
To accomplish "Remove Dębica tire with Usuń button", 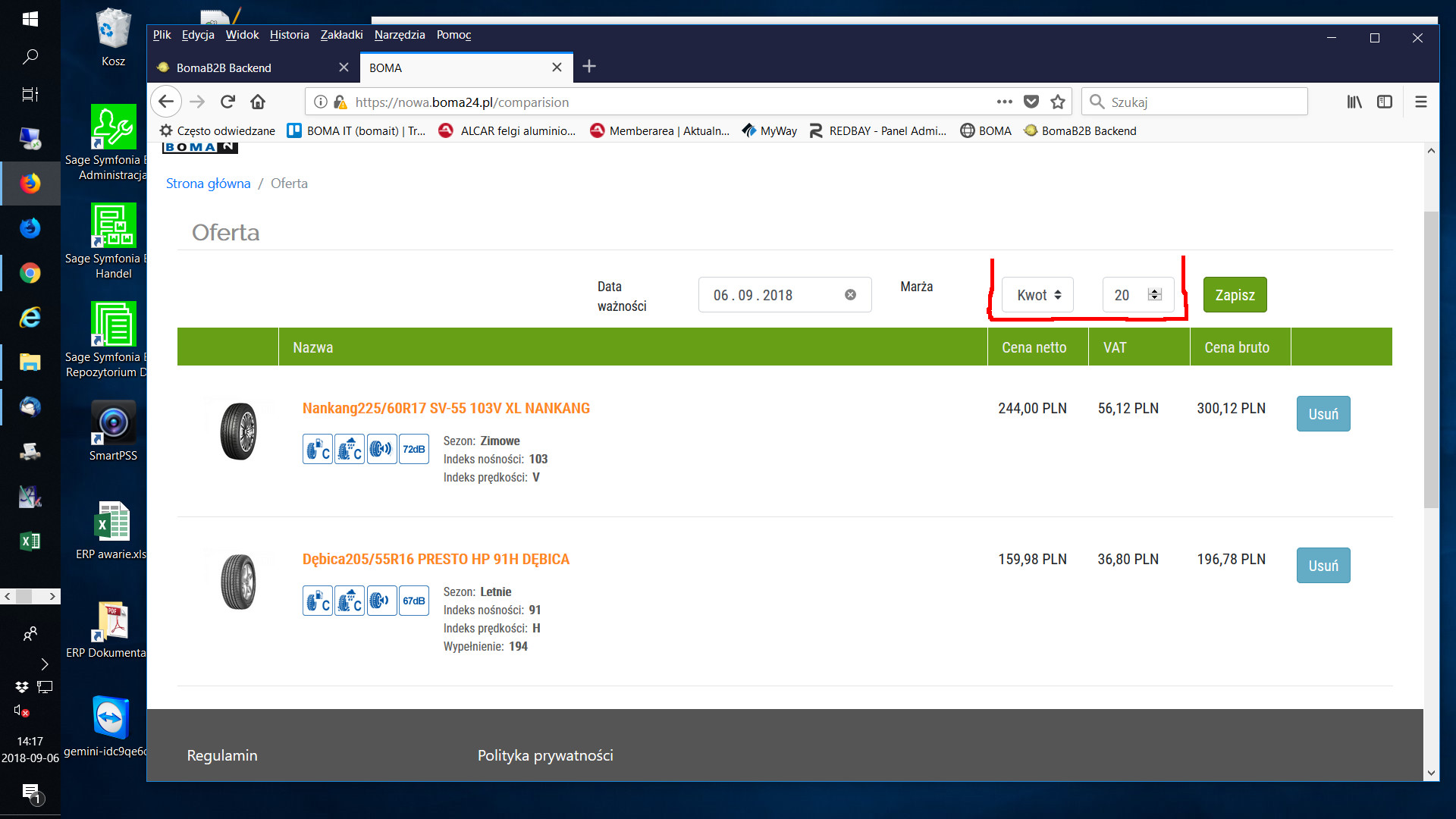I will (x=1323, y=566).
